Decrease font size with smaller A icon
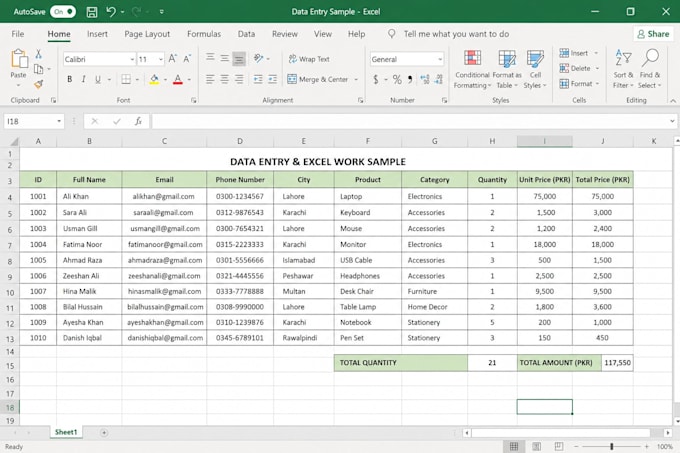Image resolution: width=680 pixels, height=453 pixels. (x=187, y=59)
